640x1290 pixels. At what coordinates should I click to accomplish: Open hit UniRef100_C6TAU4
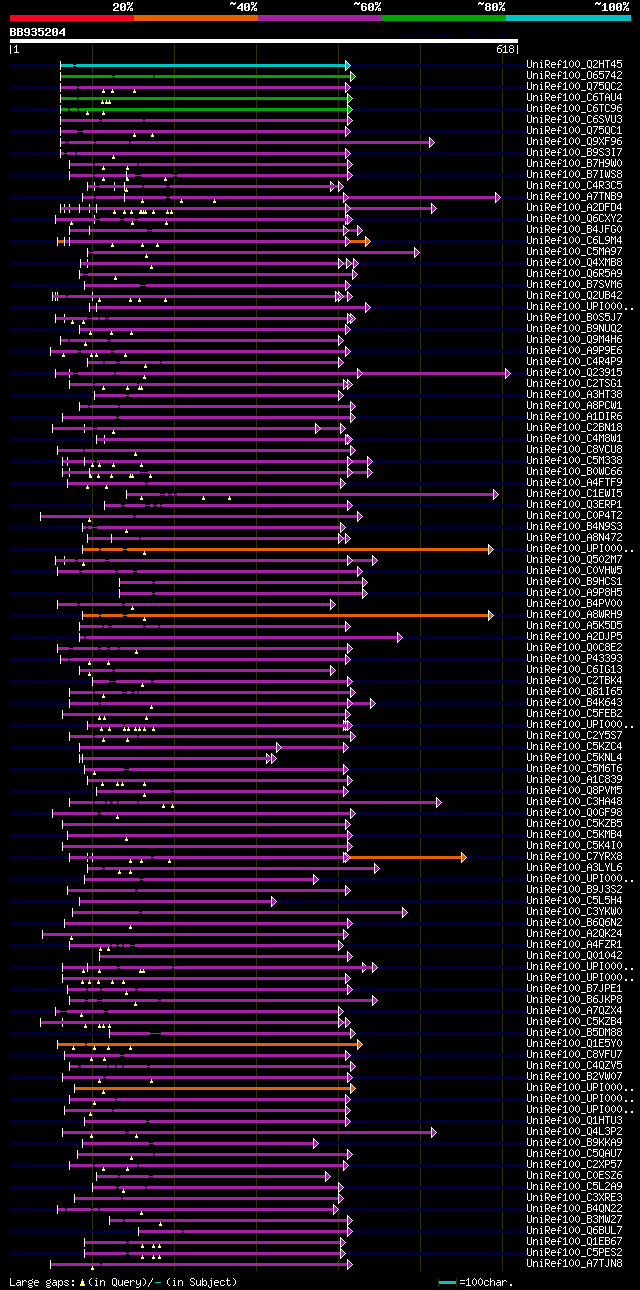574,98
